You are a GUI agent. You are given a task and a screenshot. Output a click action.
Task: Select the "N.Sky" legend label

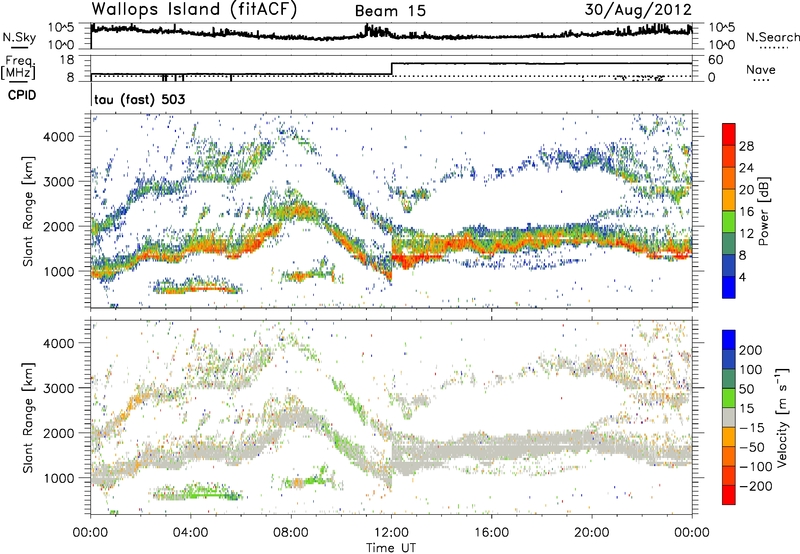point(19,37)
